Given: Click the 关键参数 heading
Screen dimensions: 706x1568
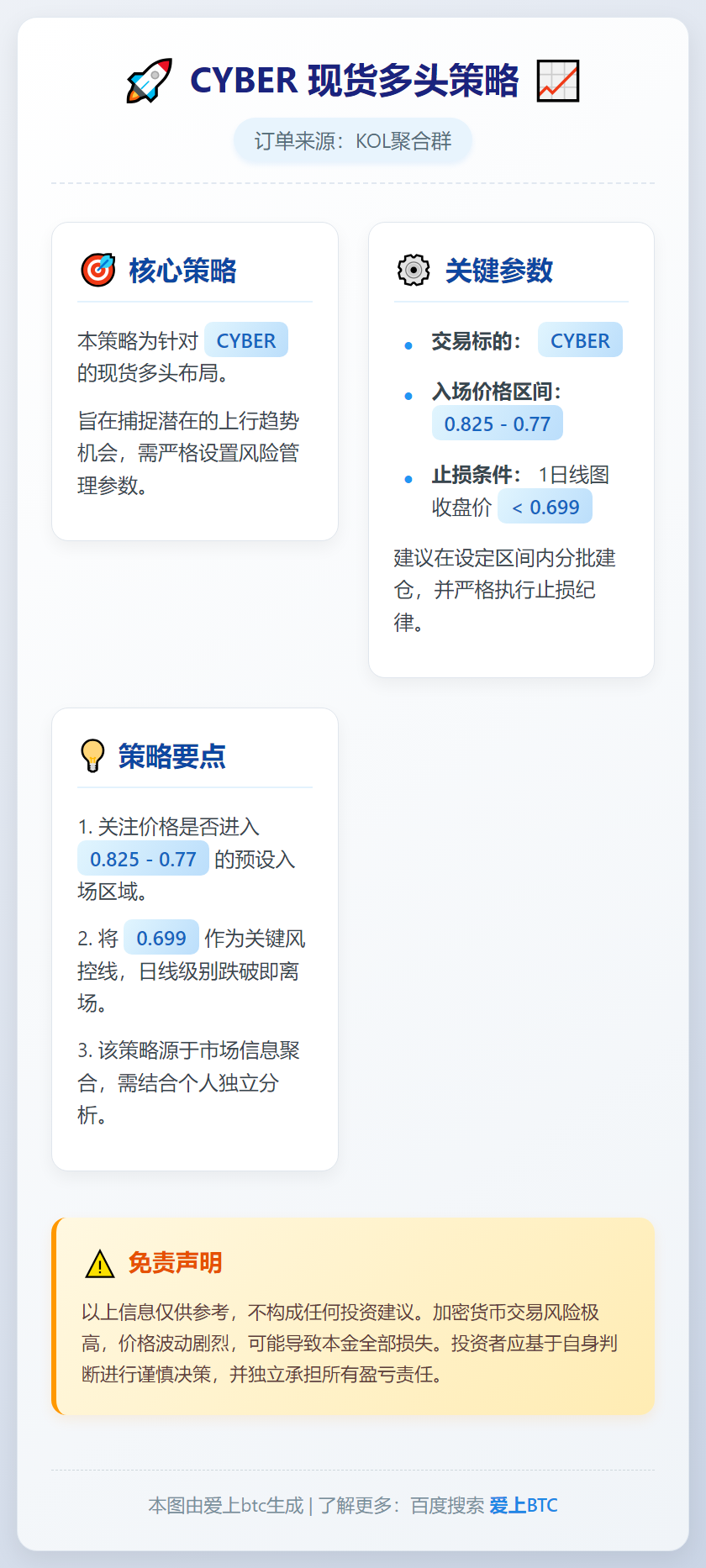Looking at the screenshot, I should coord(499,271).
